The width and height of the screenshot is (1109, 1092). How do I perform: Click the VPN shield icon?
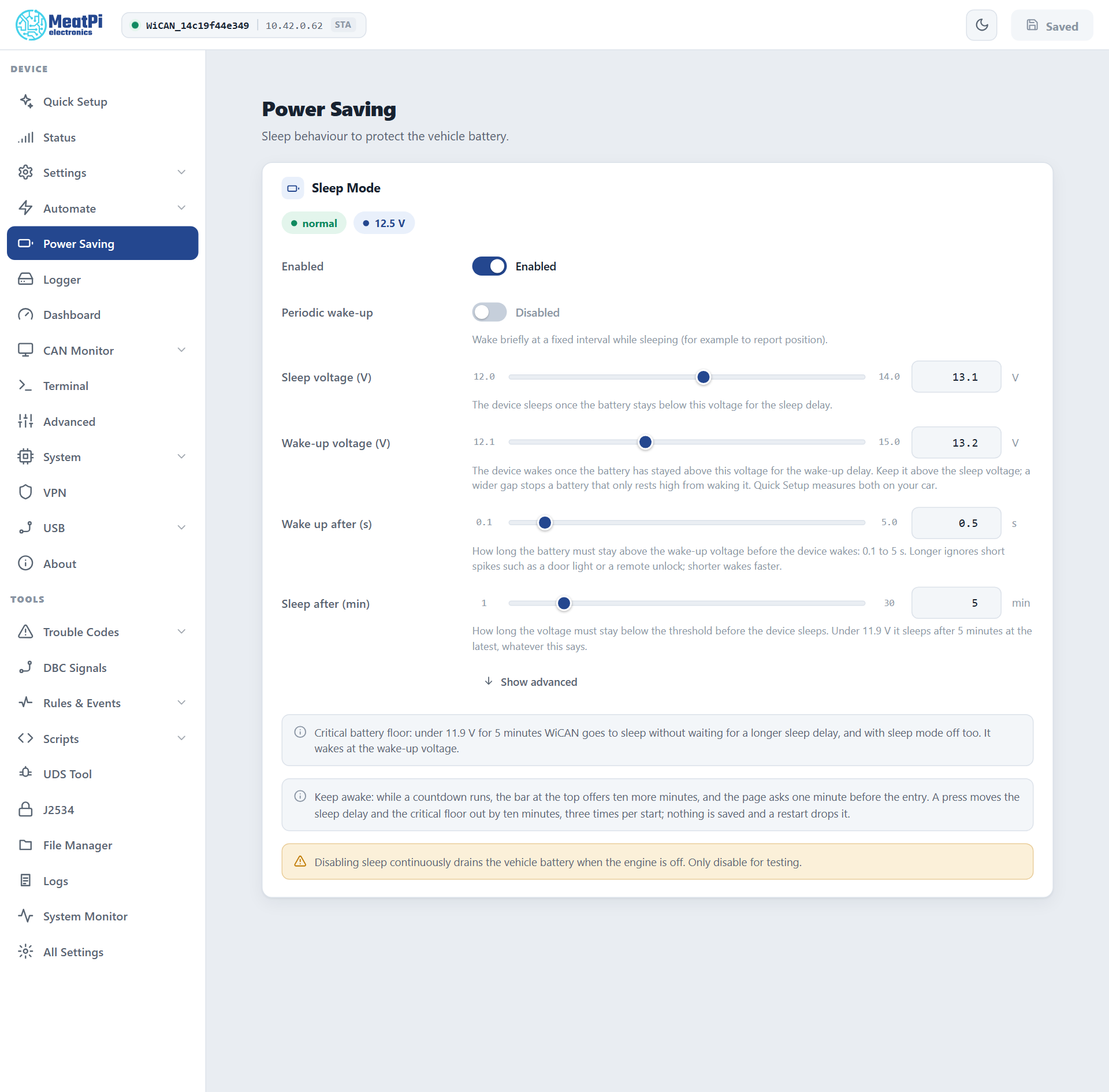25,492
